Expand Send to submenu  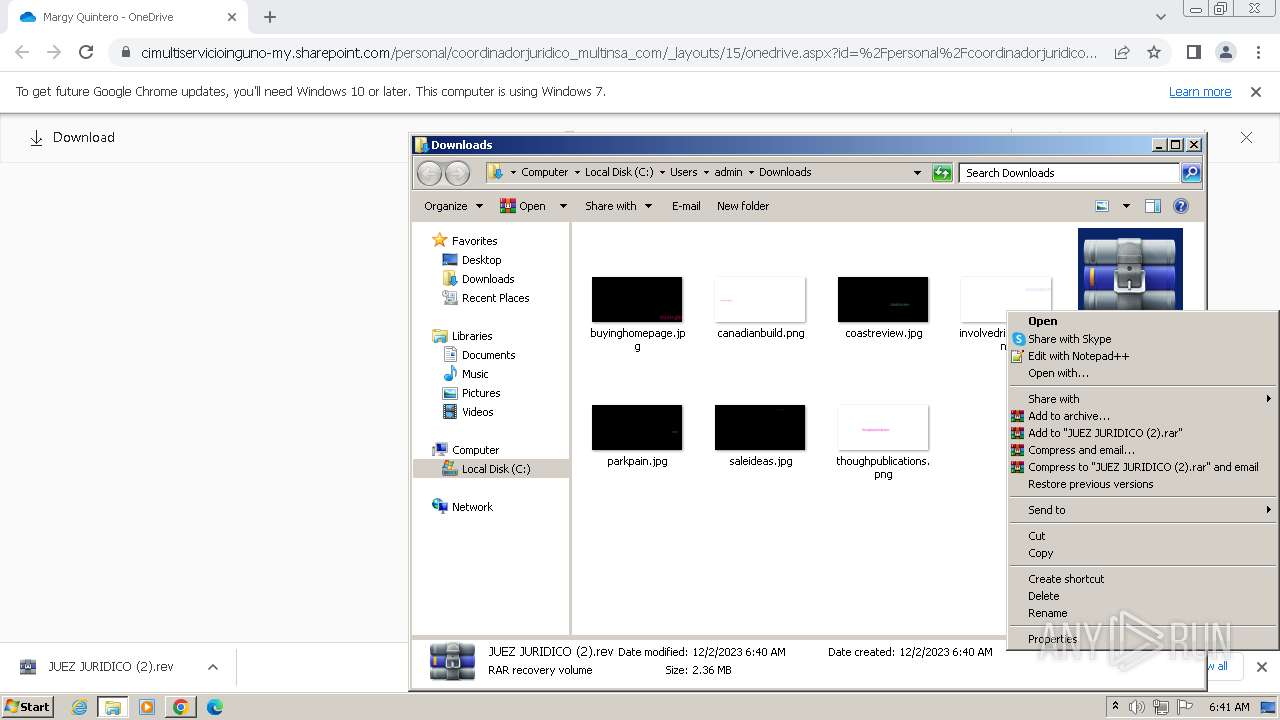pos(1143,510)
